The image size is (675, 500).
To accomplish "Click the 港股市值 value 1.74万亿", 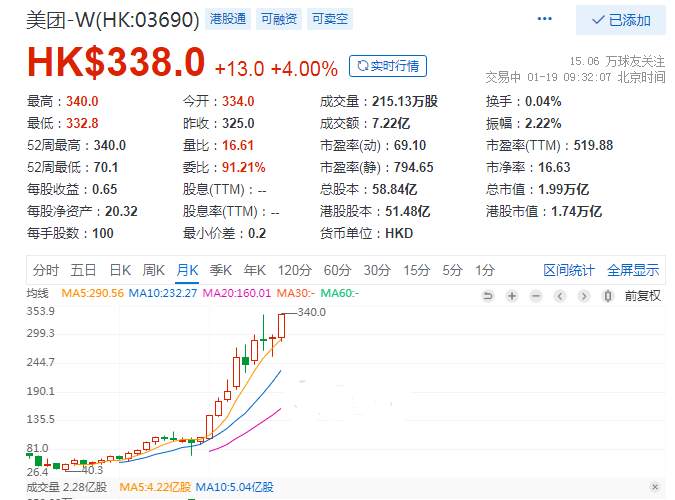I will (x=576, y=211).
